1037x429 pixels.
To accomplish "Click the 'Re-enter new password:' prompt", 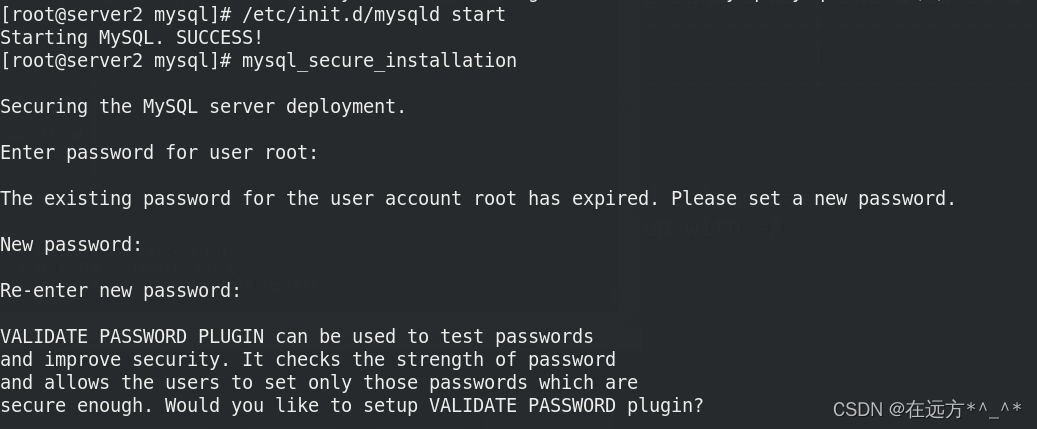I will [x=120, y=291].
